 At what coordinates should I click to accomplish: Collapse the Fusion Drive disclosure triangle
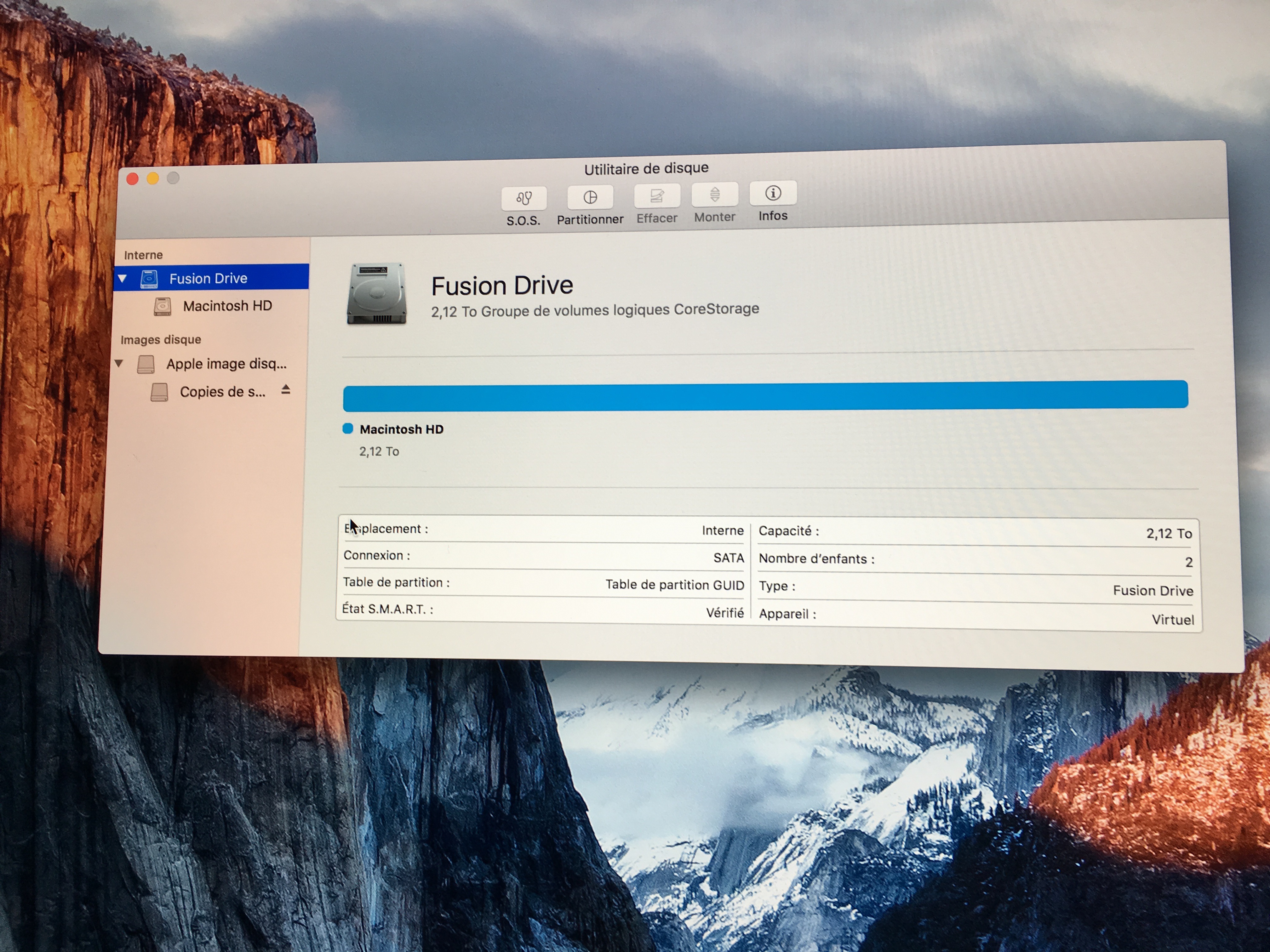(x=122, y=279)
